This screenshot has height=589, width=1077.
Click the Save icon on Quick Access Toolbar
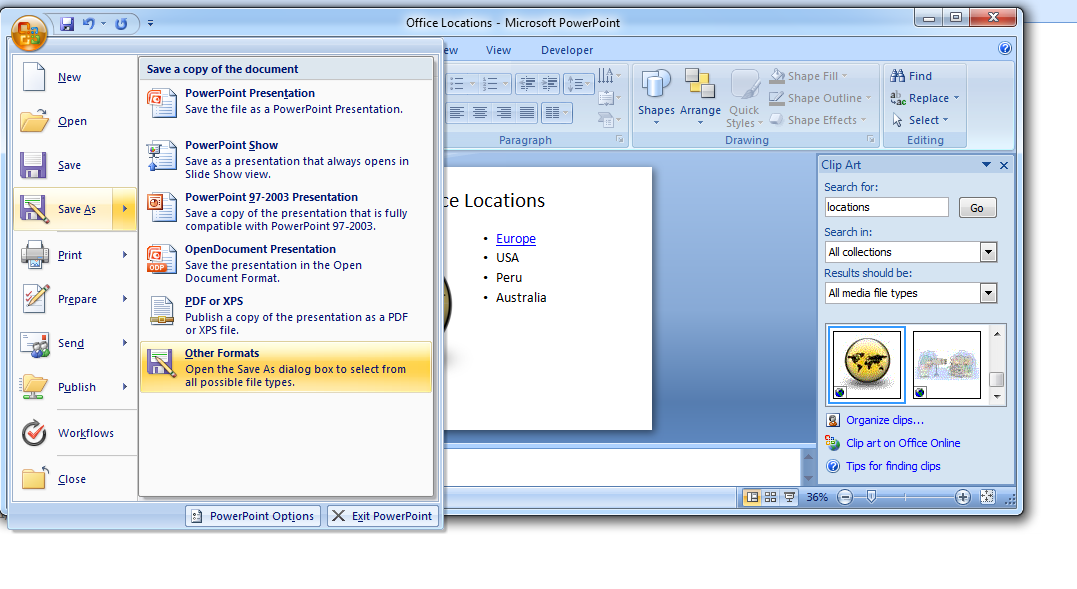click(x=67, y=23)
